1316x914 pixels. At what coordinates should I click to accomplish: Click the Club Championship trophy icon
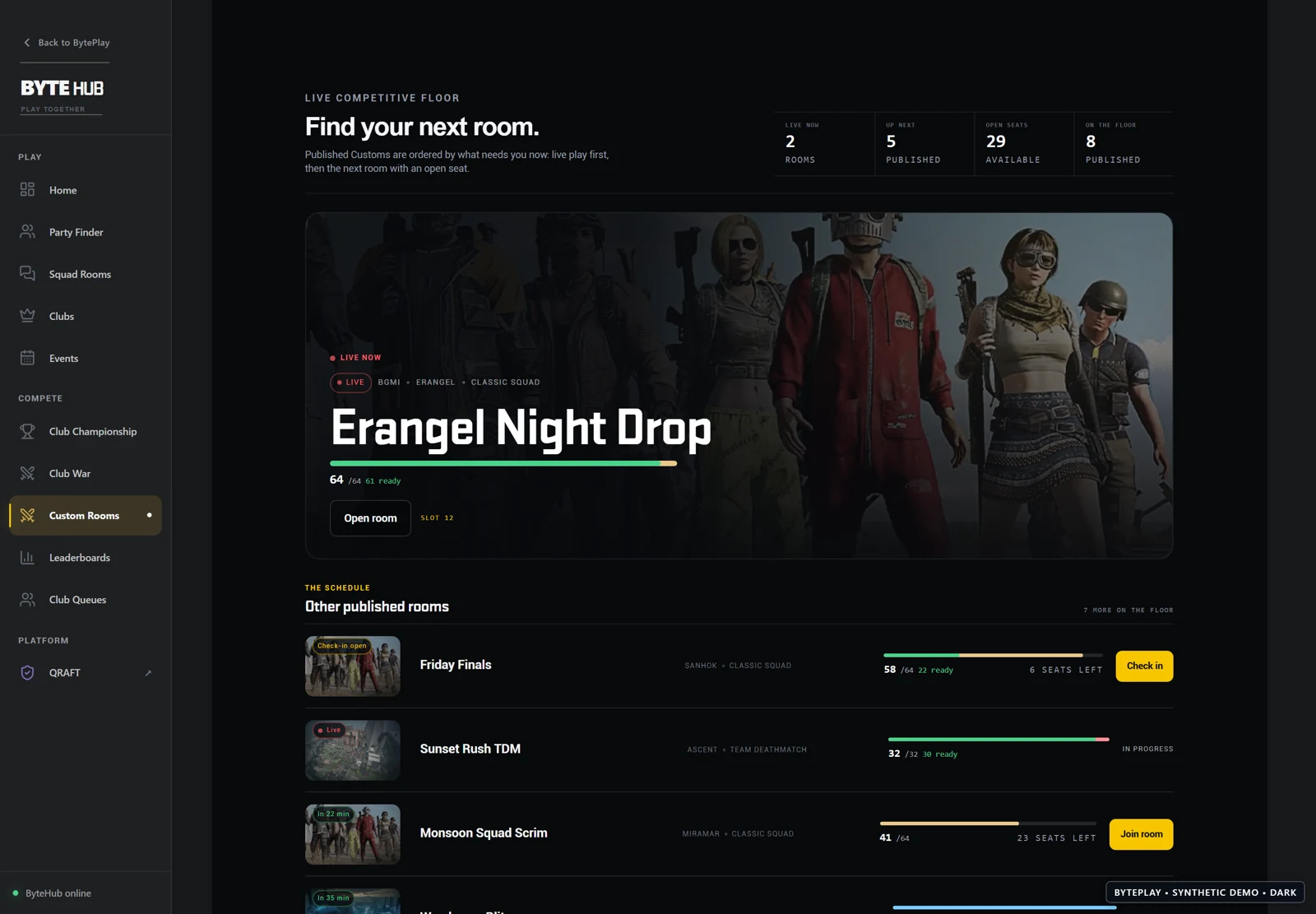(27, 431)
